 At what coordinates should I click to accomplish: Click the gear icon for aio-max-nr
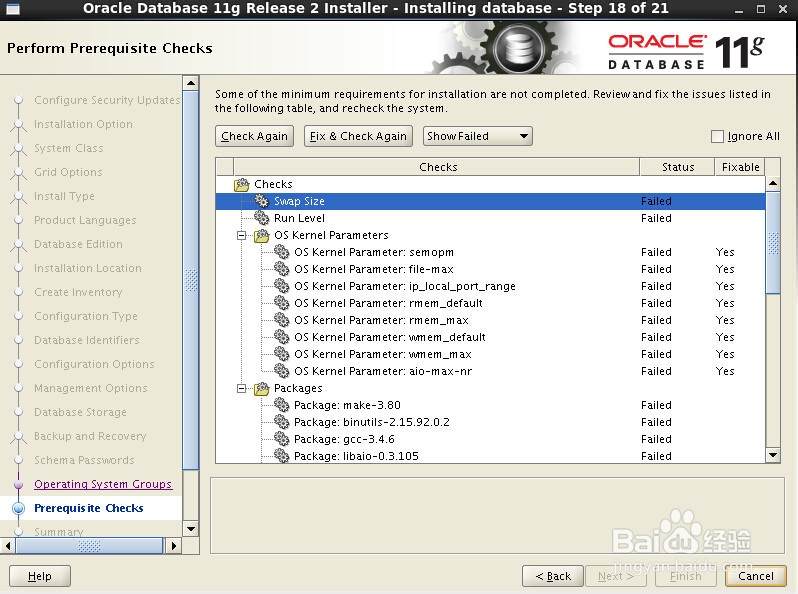[281, 371]
